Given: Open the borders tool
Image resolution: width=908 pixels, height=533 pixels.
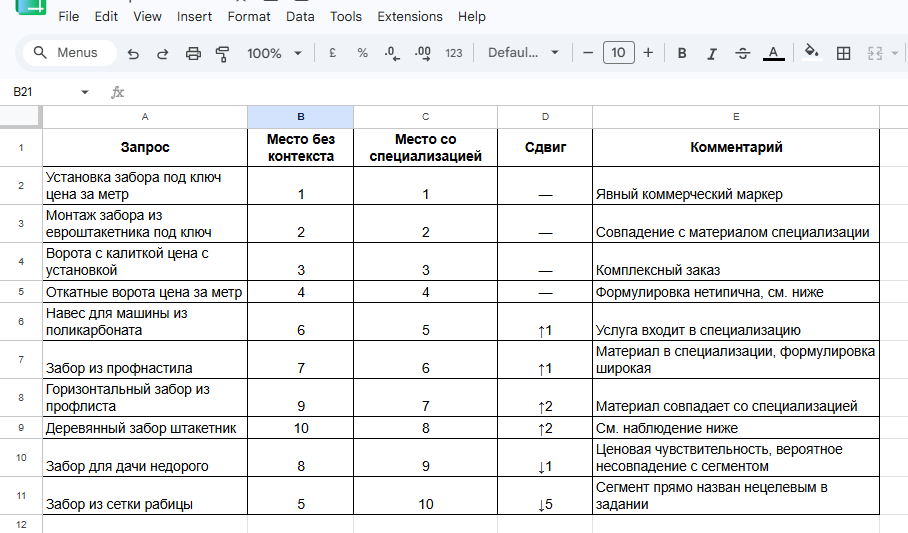Looking at the screenshot, I should click(844, 53).
